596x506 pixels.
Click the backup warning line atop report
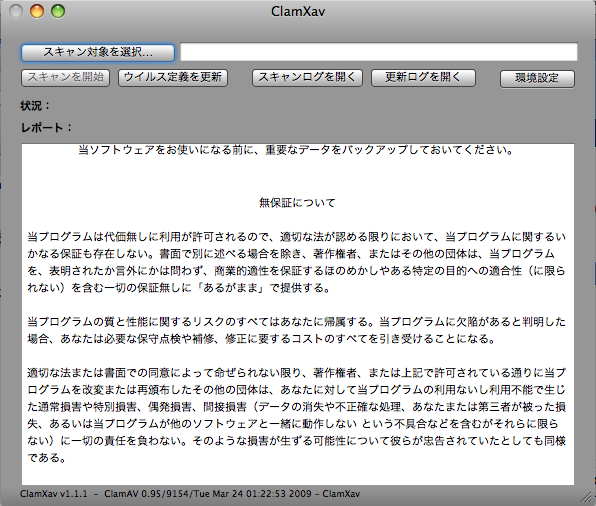296,150
